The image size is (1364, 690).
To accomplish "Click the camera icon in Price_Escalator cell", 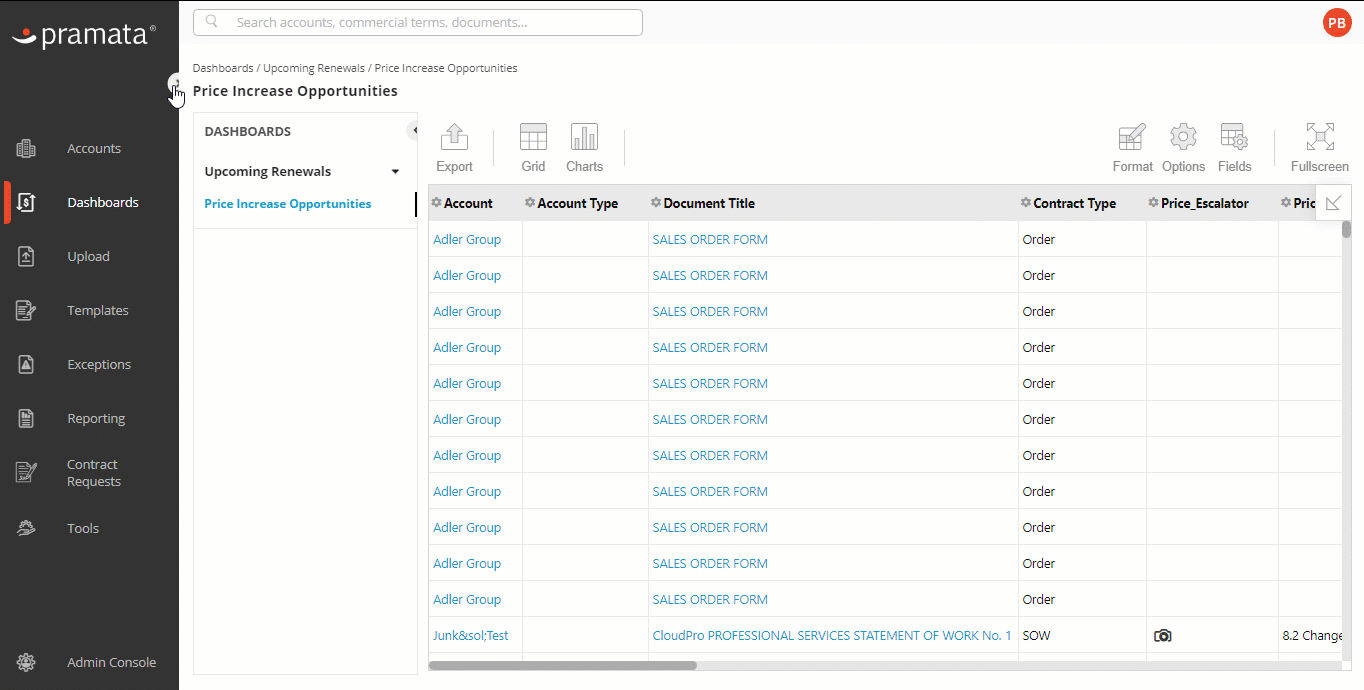I will click(1162, 636).
